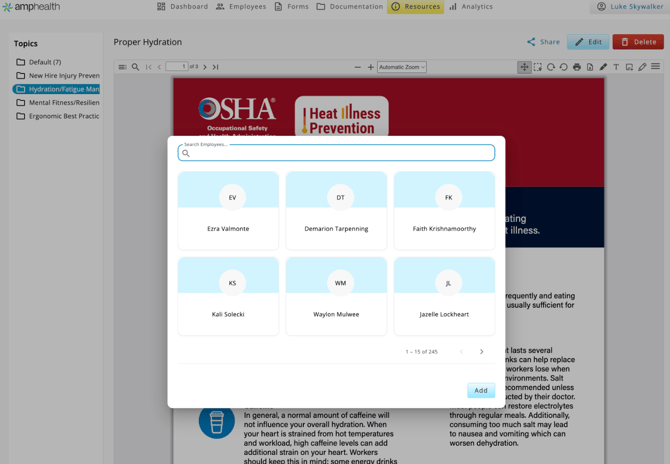Open the Ergonomic Best Practices topic
The height and width of the screenshot is (464, 670).
point(56,116)
